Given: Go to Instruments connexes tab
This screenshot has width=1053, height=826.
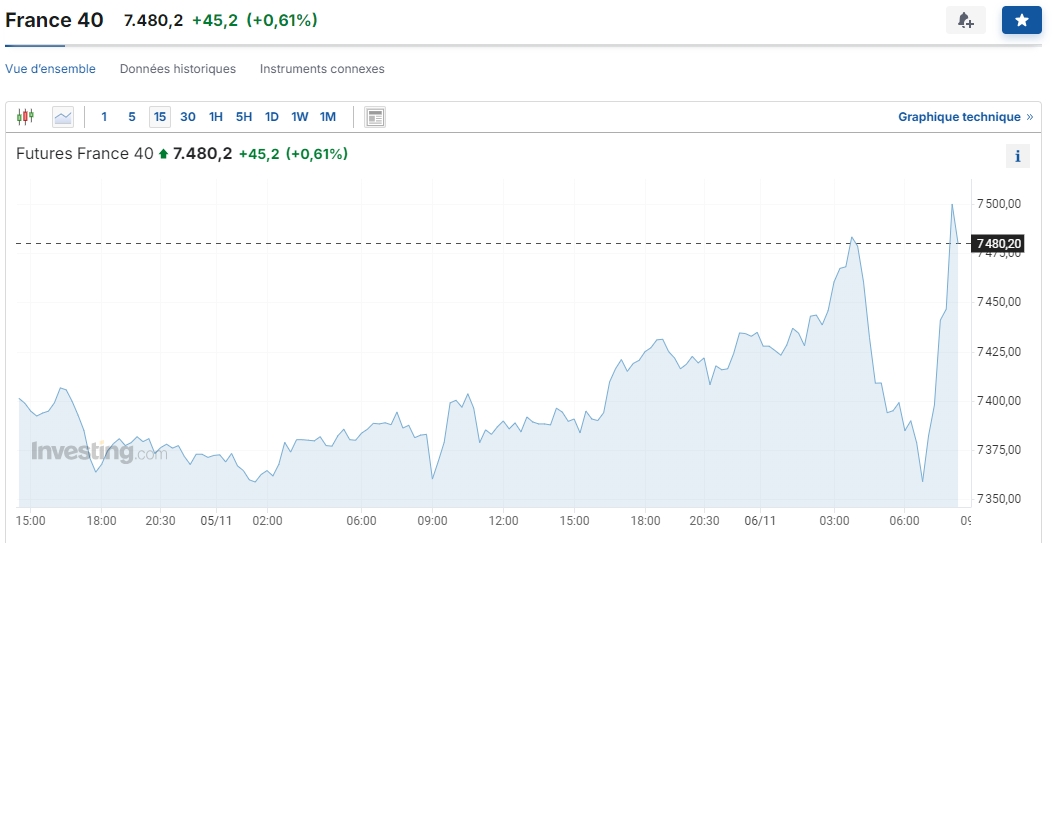Looking at the screenshot, I should [322, 69].
